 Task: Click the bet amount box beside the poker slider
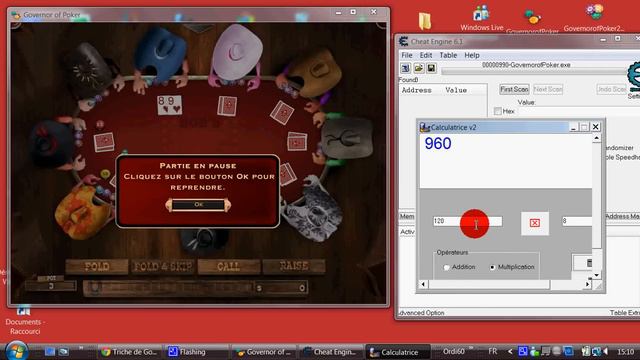(280, 288)
